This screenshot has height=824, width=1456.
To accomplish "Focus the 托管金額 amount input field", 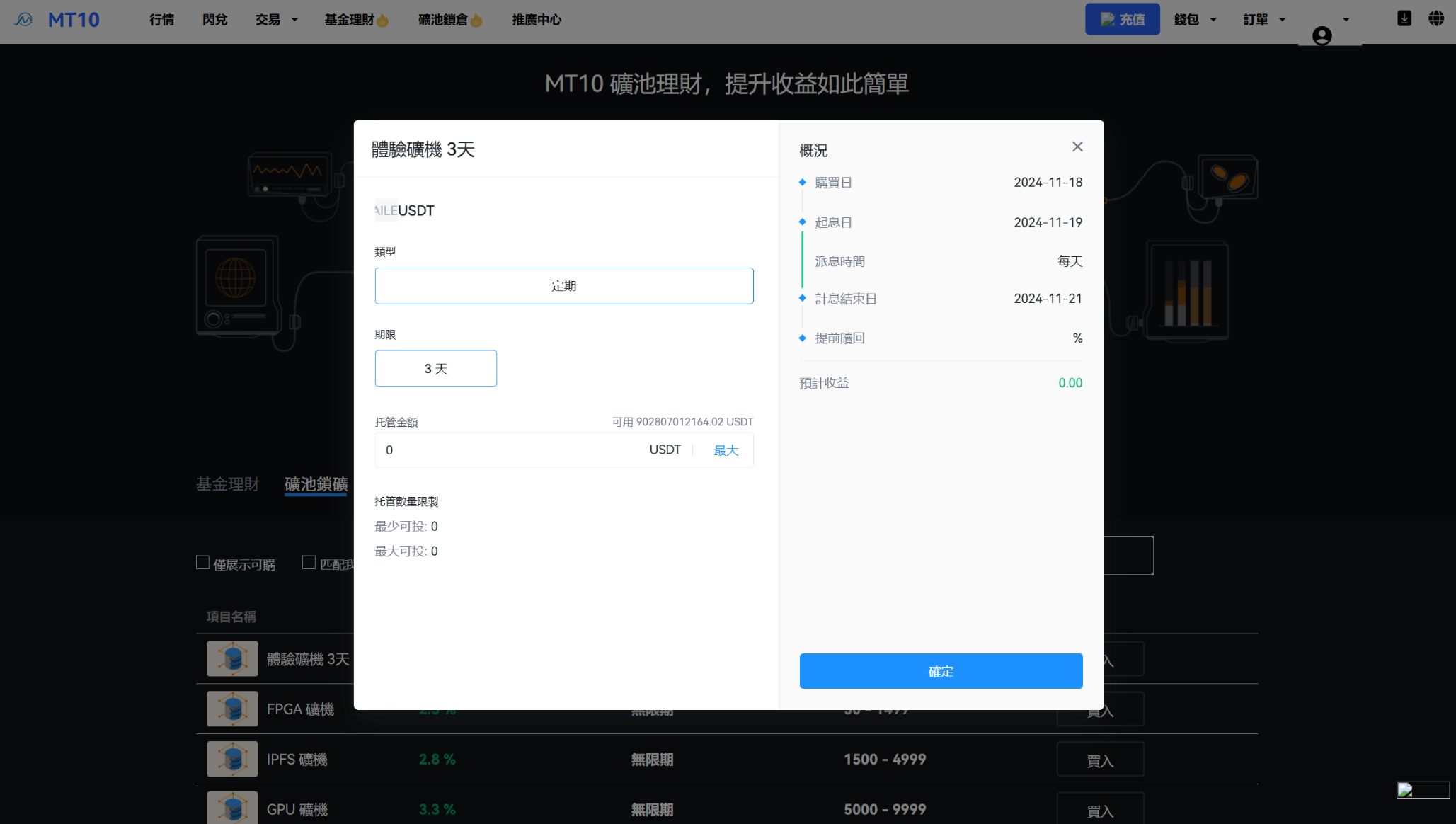I will [510, 450].
